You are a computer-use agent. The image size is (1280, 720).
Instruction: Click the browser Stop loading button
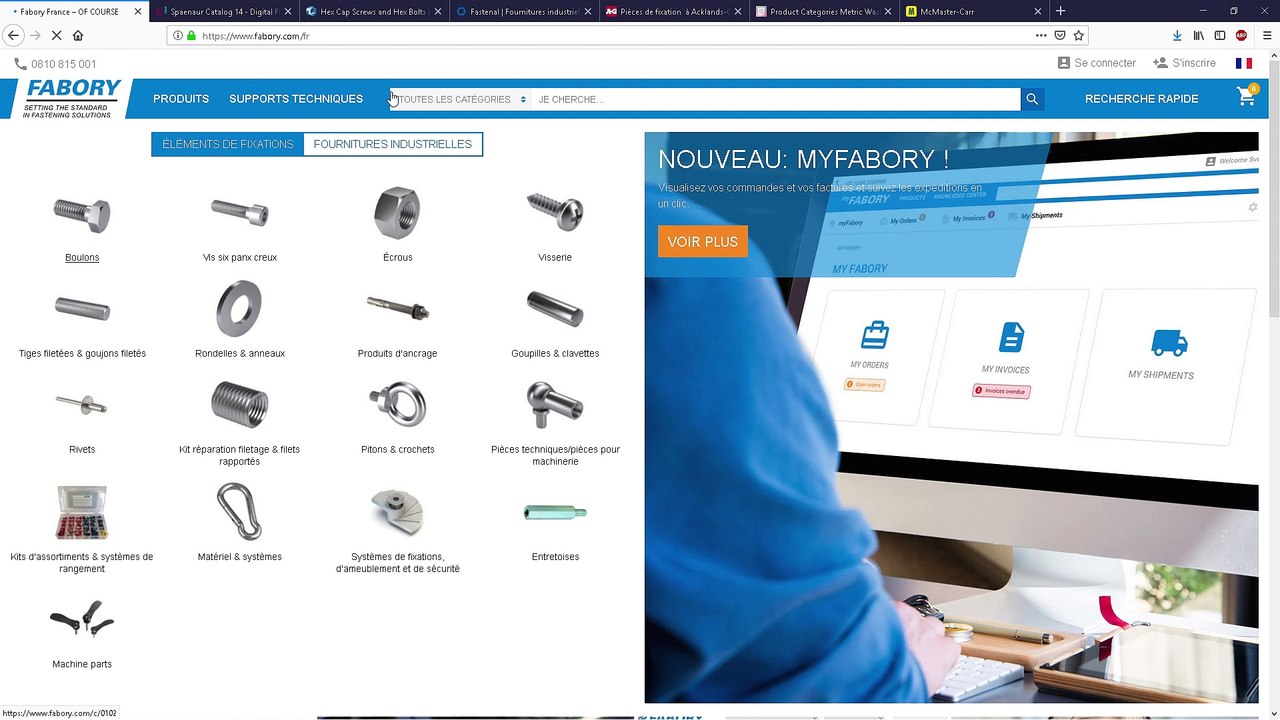tap(55, 35)
